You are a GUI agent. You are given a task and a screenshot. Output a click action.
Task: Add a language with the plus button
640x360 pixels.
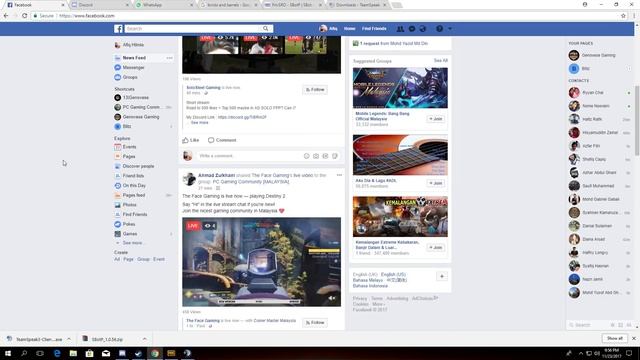(442, 276)
